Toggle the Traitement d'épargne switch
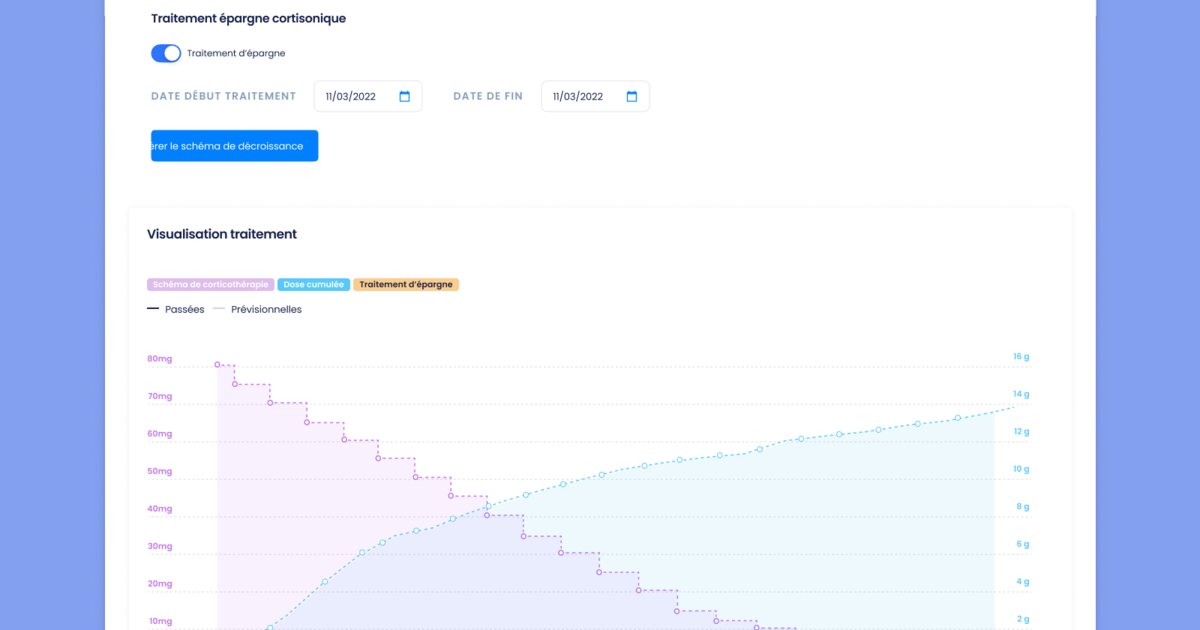This screenshot has height=630, width=1200. [x=166, y=53]
